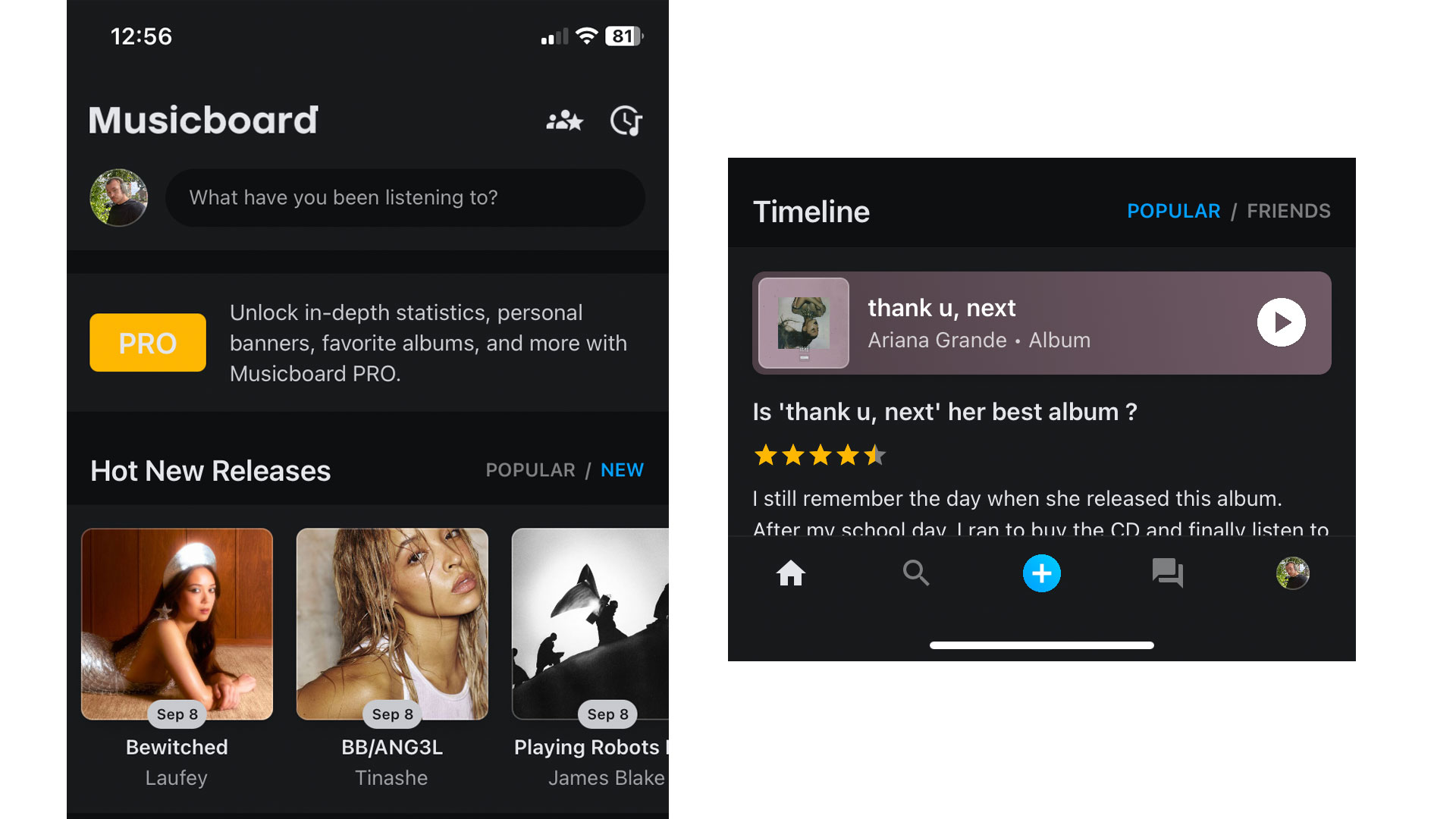Switch to FRIENDS timeline tab
Viewport: 1456px width, 819px height.
click(x=1291, y=210)
